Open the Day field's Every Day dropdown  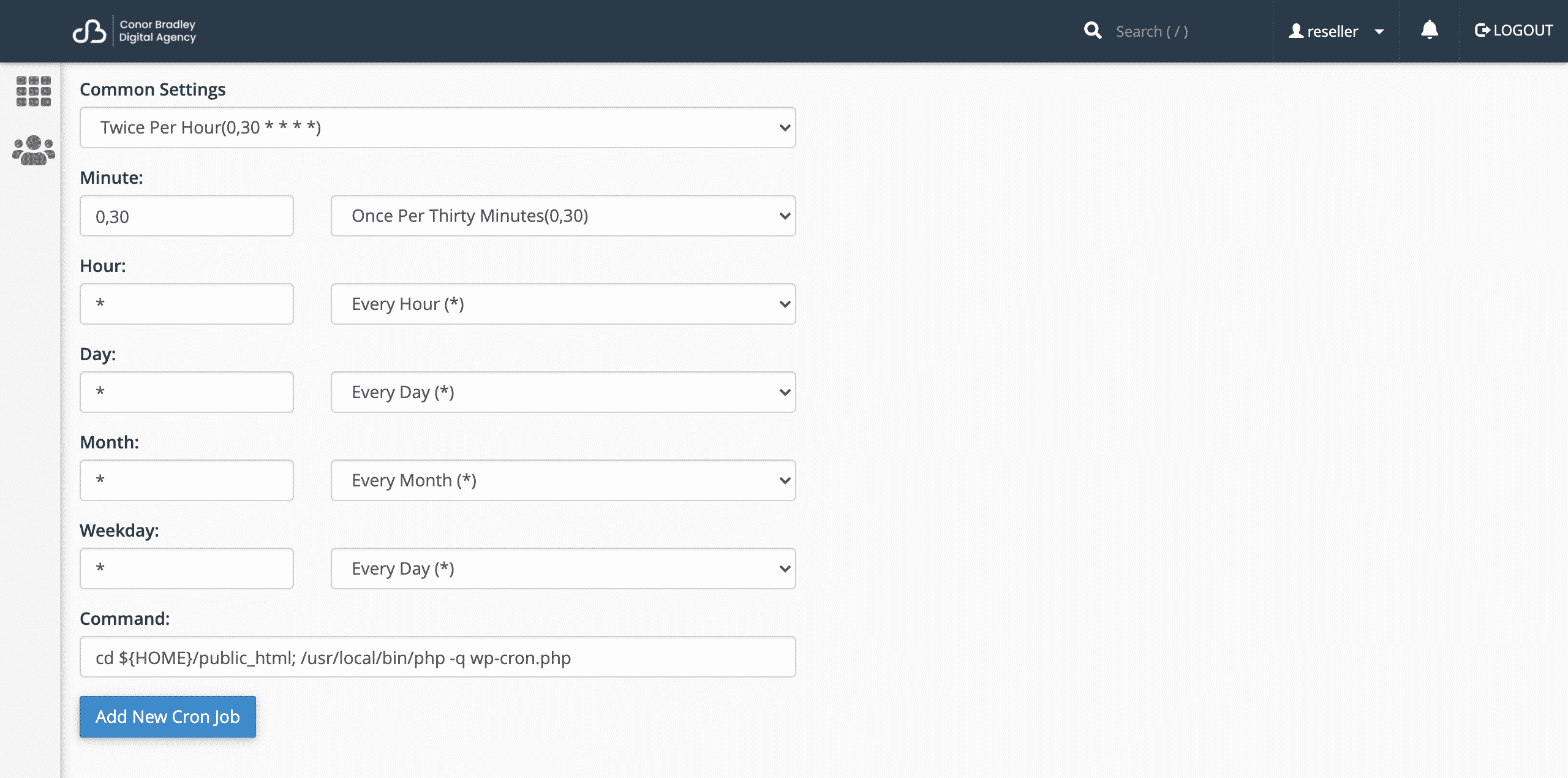(x=563, y=392)
